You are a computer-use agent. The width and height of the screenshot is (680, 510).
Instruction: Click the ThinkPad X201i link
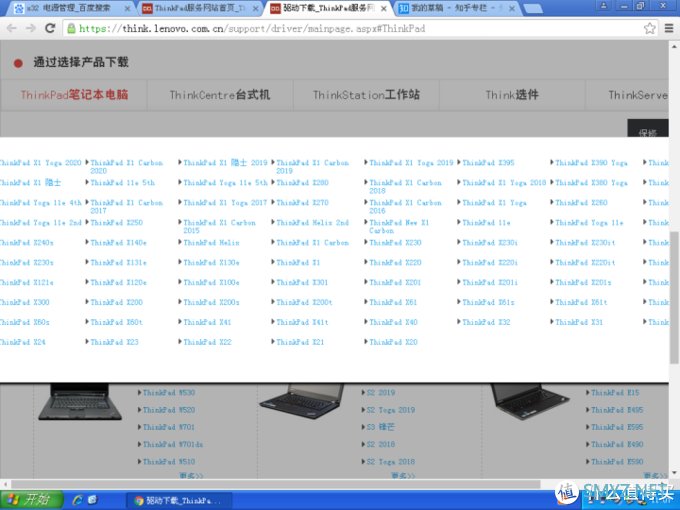[x=490, y=282]
